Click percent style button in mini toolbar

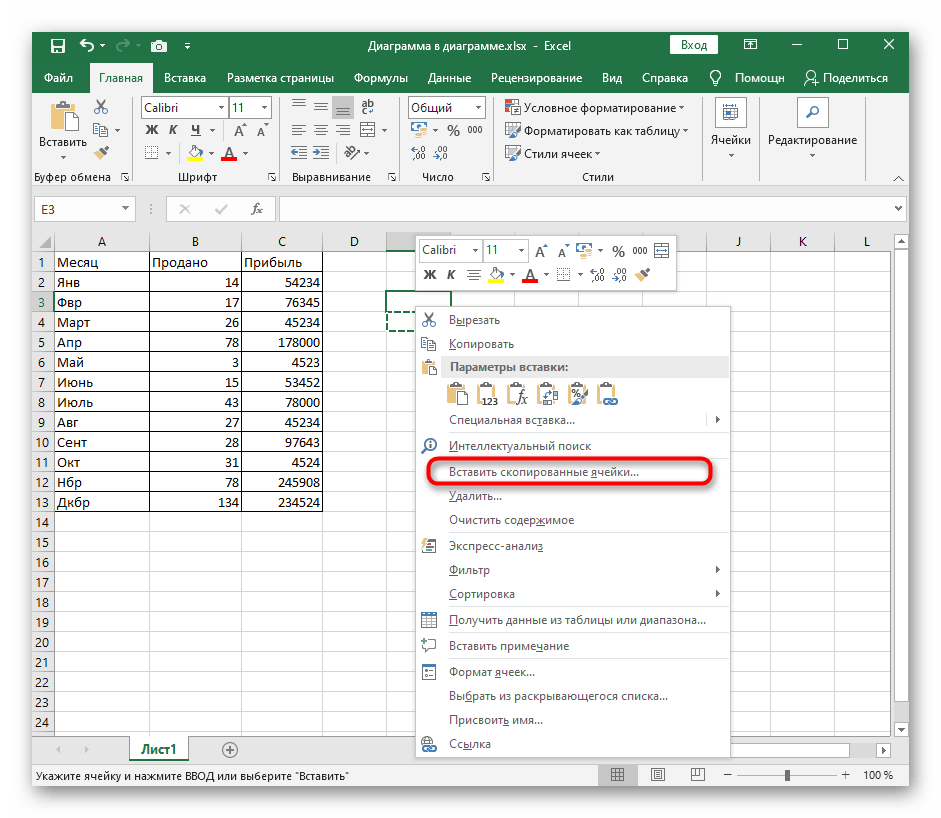(618, 251)
